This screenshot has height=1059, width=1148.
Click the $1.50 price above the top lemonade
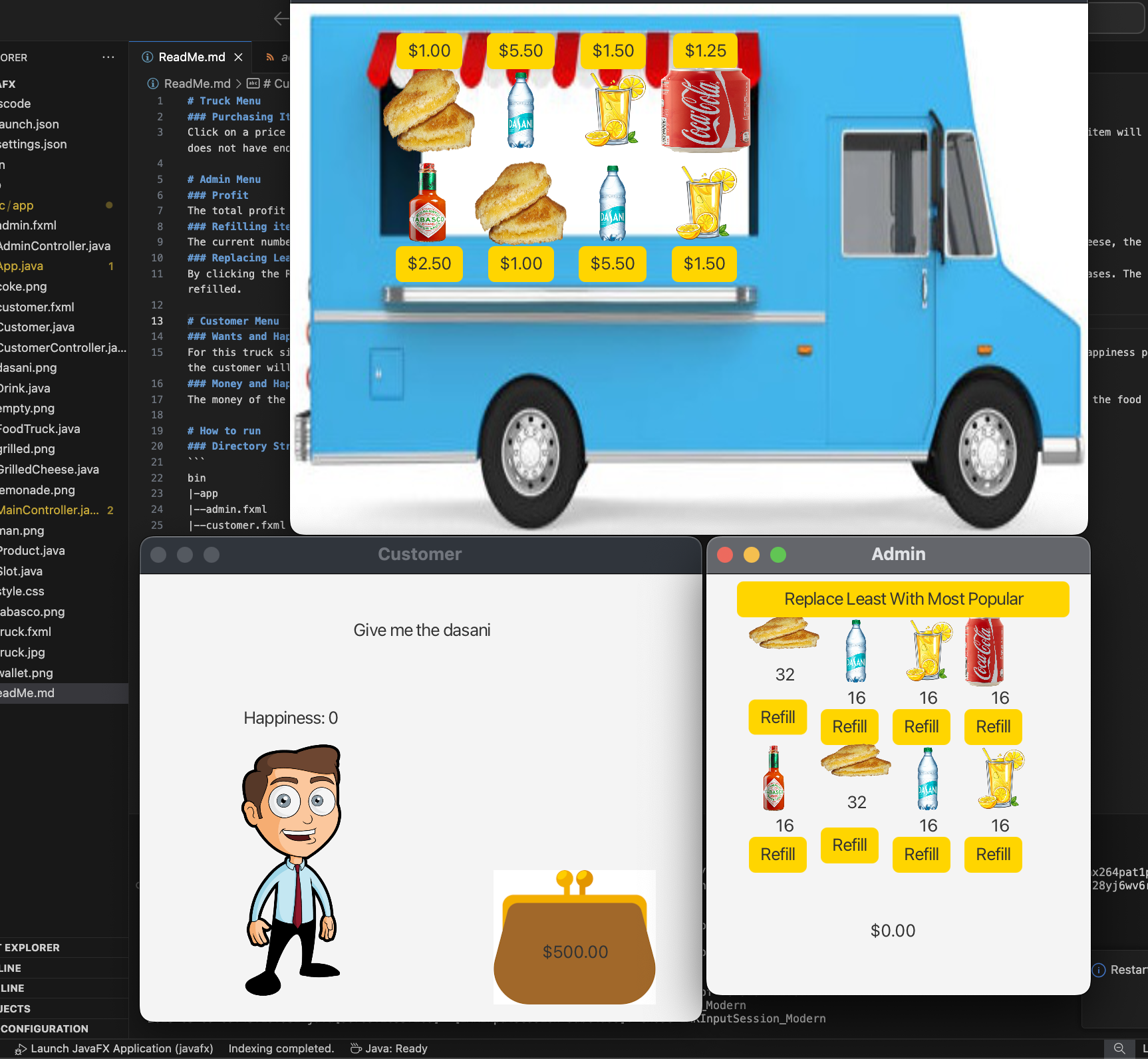[613, 51]
